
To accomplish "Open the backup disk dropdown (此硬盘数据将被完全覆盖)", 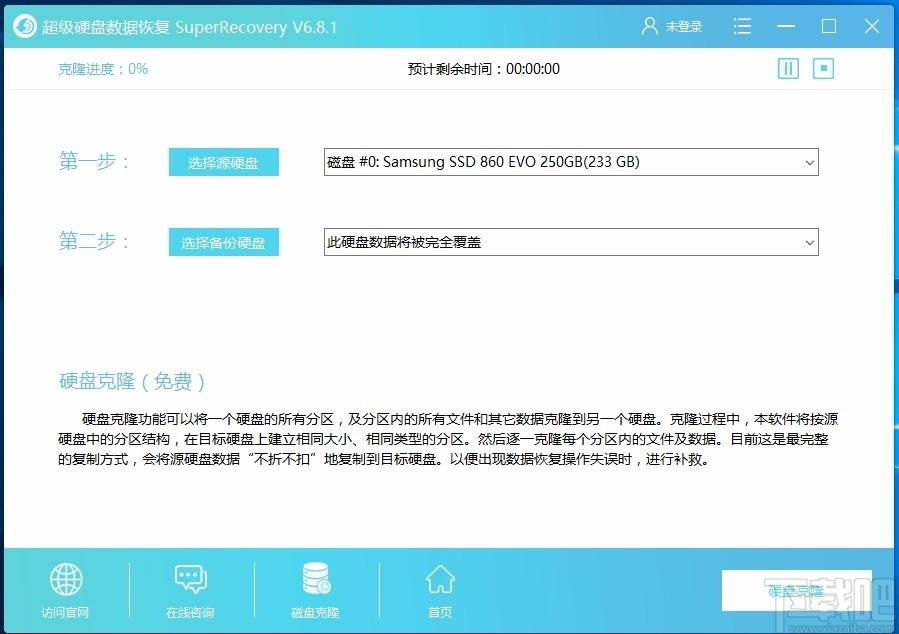I will pyautogui.click(x=571, y=242).
